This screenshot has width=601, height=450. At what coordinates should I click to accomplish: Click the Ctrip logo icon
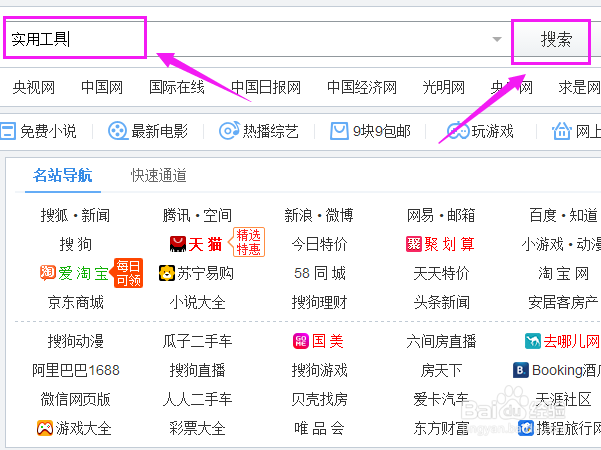526,428
